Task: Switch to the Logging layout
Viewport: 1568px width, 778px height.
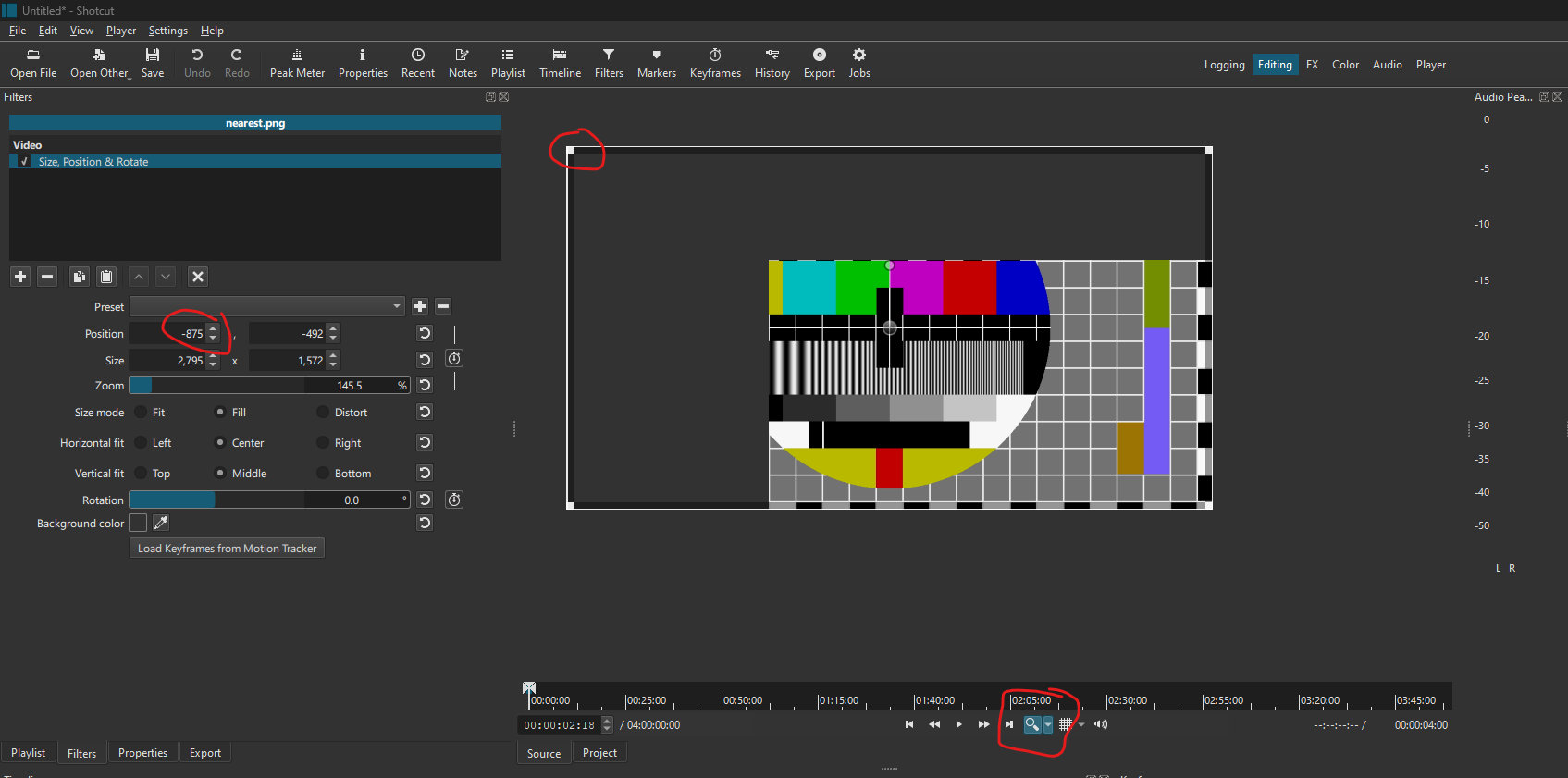Action: click(x=1224, y=65)
